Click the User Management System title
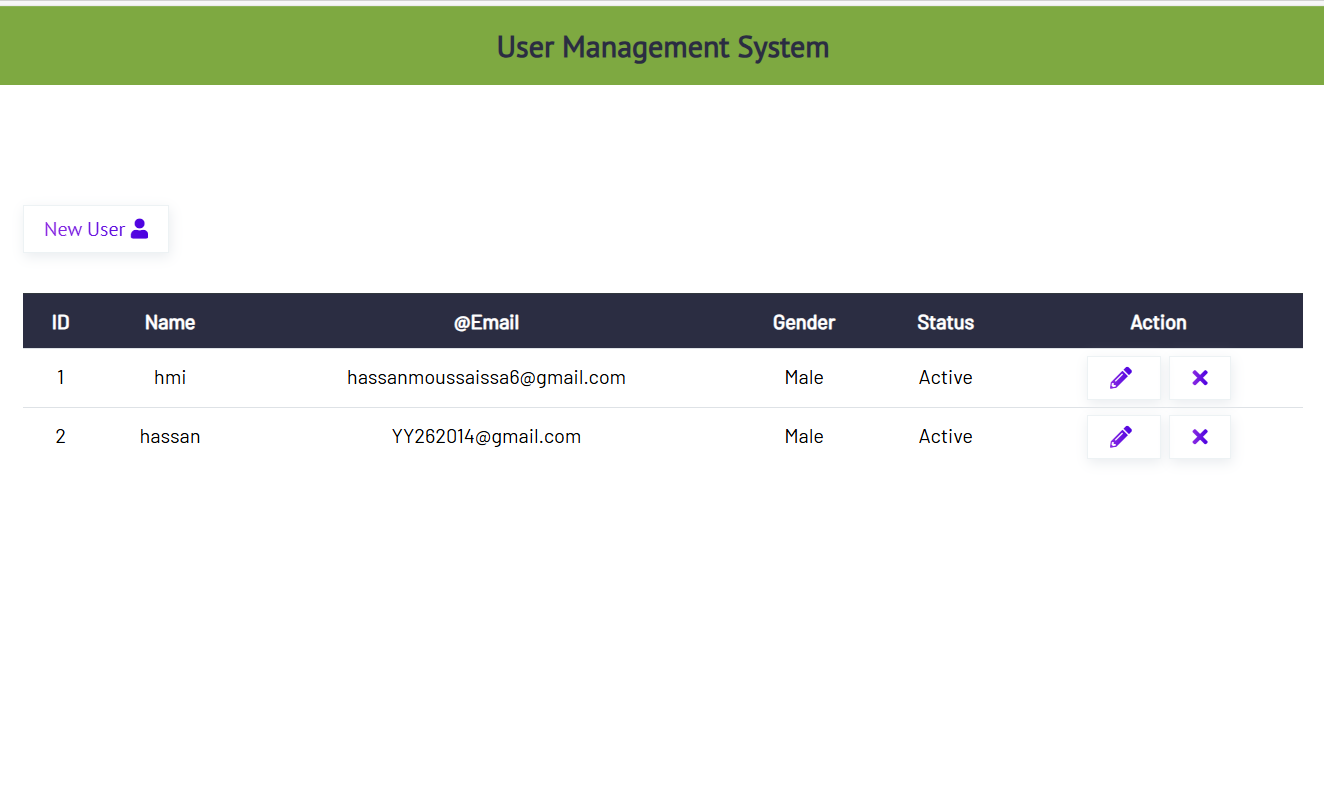Screen dimensions: 1324x786 pos(662,46)
